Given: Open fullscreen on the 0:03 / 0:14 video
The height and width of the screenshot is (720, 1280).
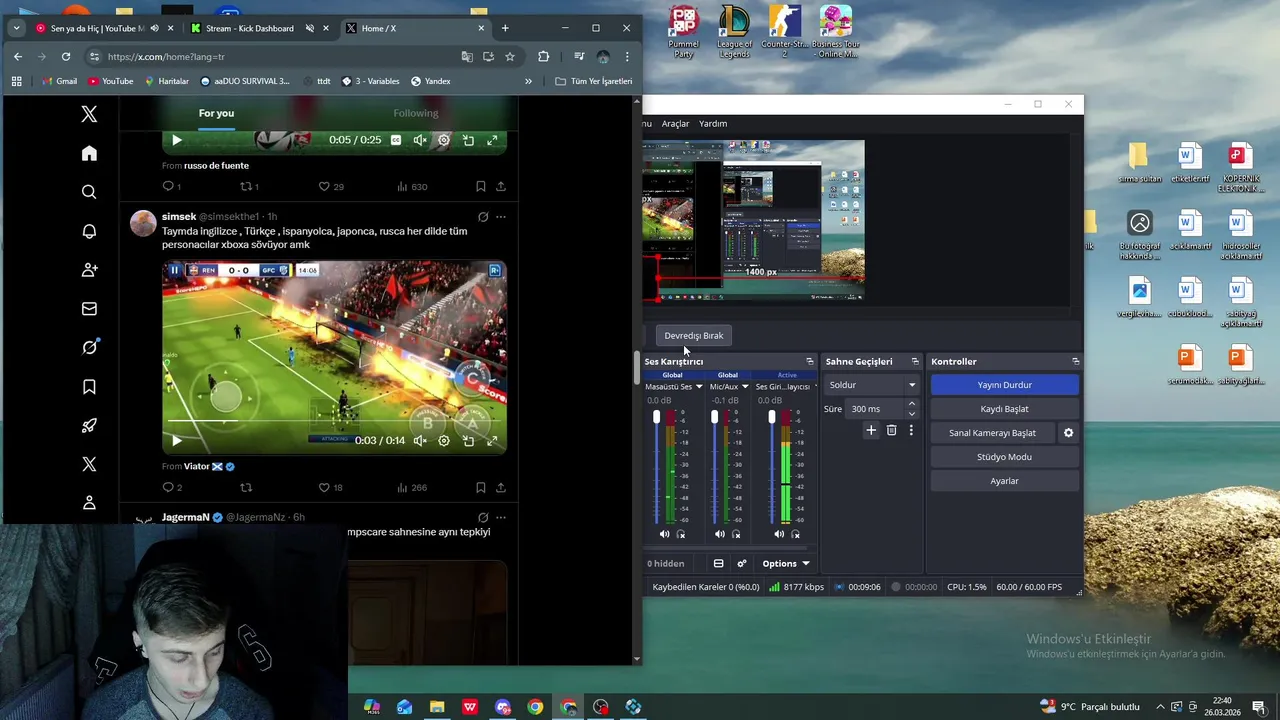Looking at the screenshot, I should coord(492,441).
